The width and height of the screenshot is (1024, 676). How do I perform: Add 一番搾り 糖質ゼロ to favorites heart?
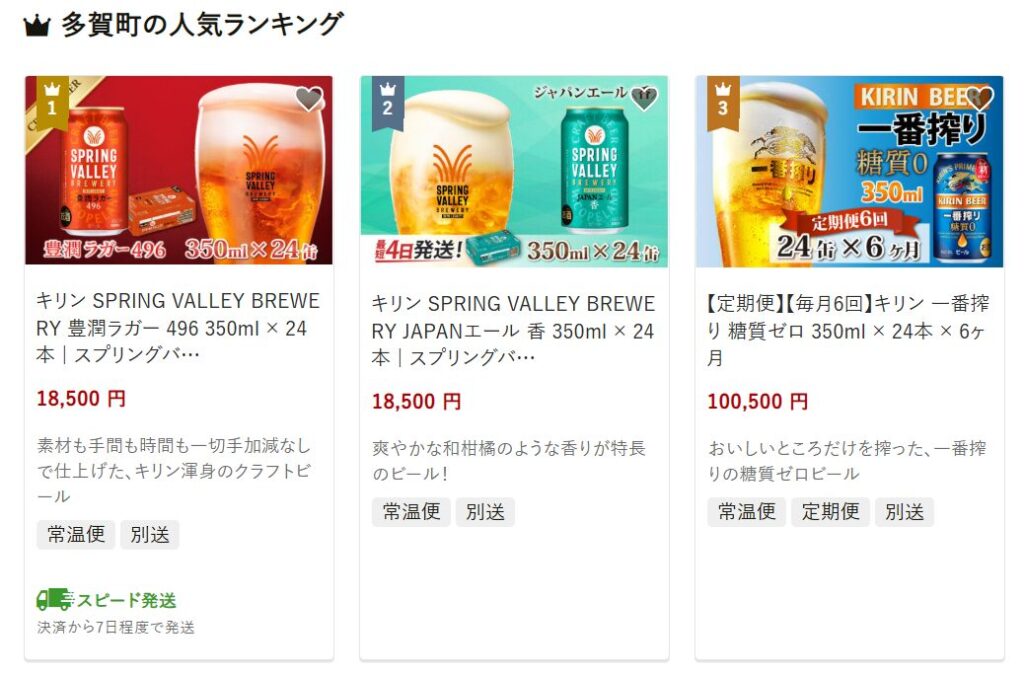click(980, 98)
